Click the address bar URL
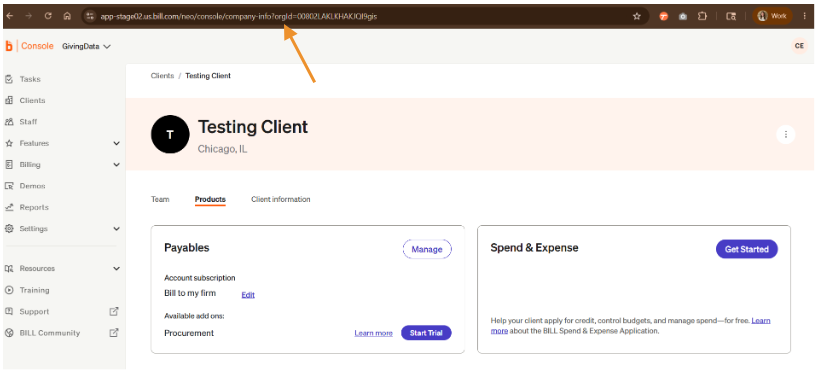 coord(238,16)
